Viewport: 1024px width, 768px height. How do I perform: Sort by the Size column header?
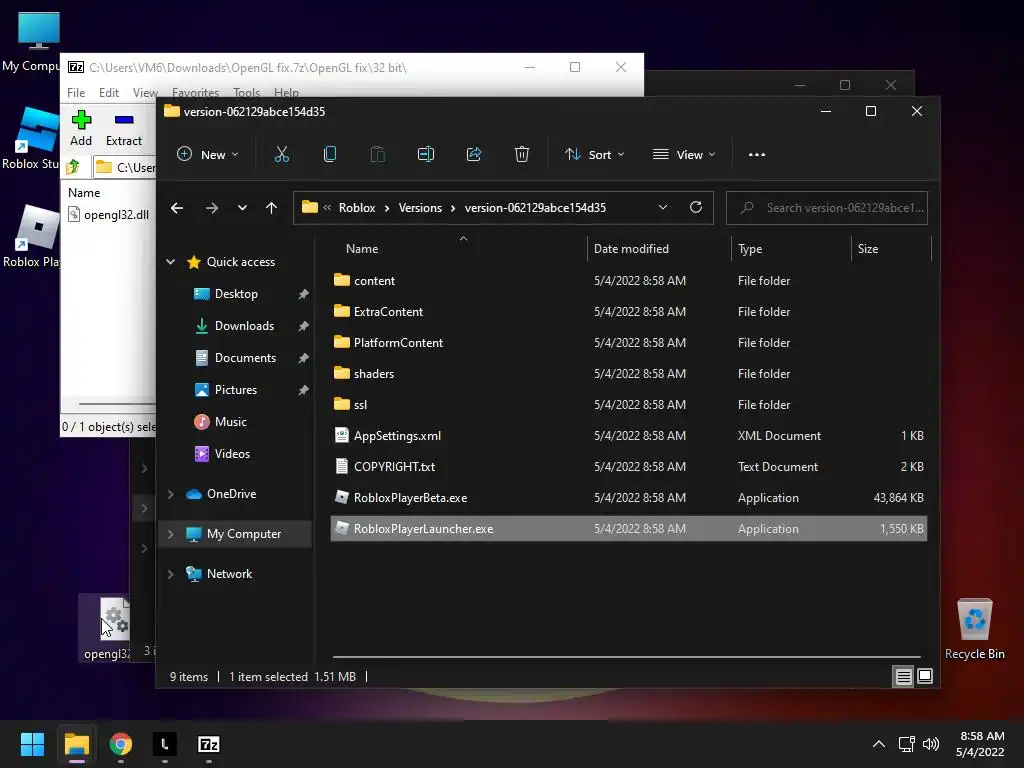click(x=891, y=249)
